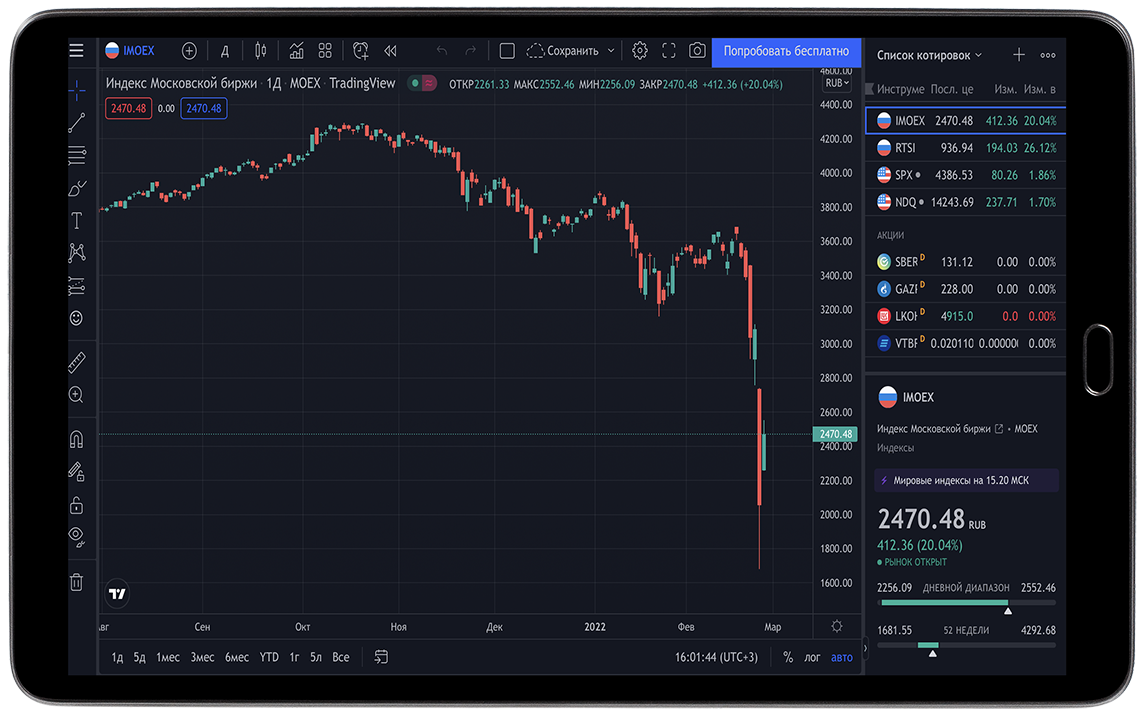Set range to 1г
Image resolution: width=1147 pixels, height=714 pixels.
294,657
